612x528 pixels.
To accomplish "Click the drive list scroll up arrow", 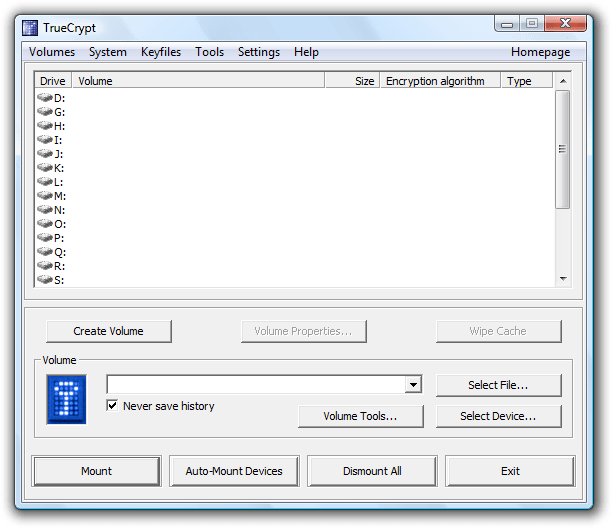I will (563, 81).
